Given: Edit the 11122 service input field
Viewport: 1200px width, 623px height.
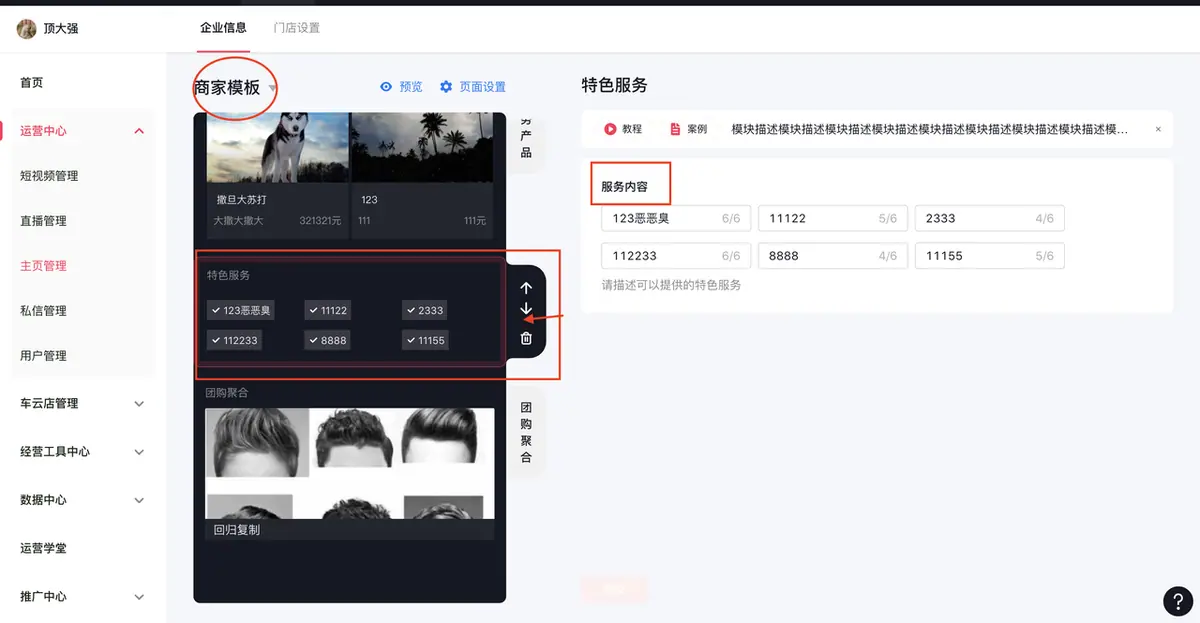Looking at the screenshot, I should (x=833, y=218).
